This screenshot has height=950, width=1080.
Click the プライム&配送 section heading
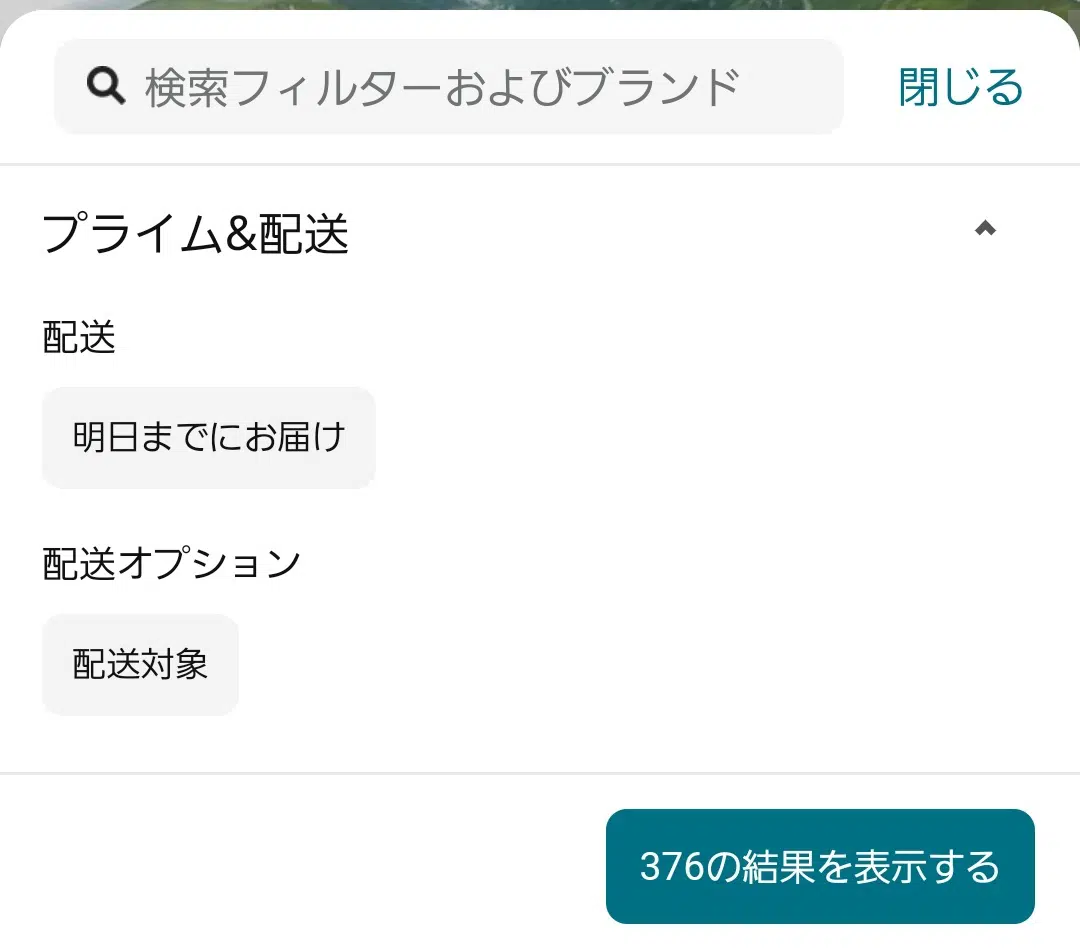click(196, 234)
